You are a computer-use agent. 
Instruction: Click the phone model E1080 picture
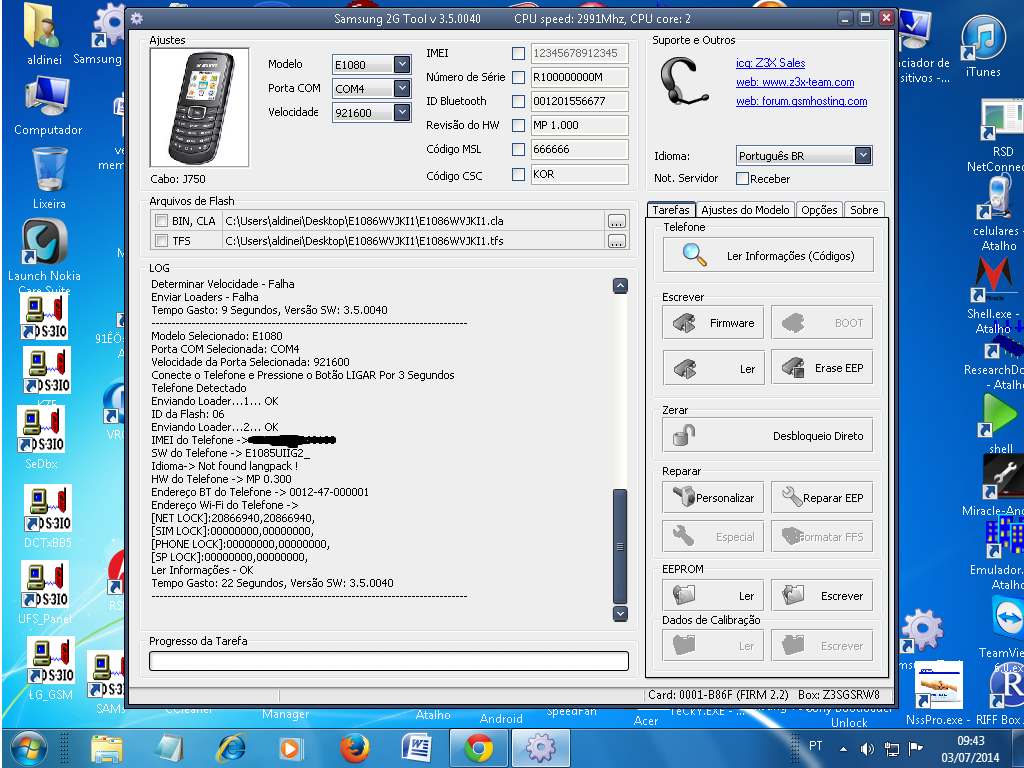[x=200, y=108]
